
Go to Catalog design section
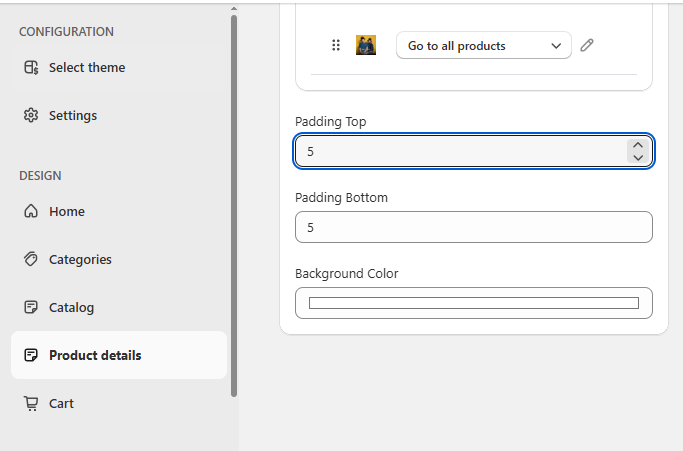click(x=119, y=307)
